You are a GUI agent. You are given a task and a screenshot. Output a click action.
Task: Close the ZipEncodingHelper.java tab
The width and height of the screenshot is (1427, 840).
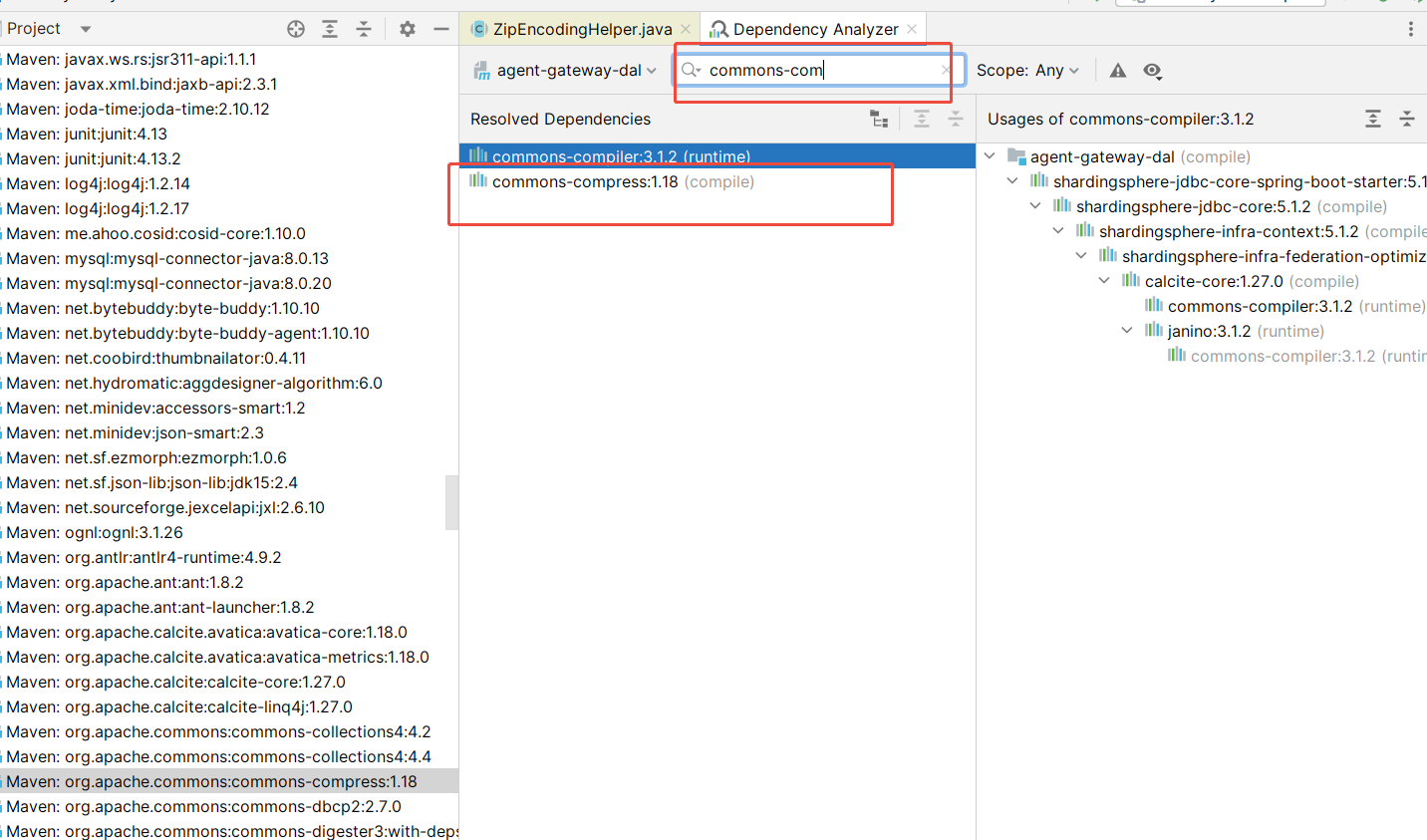686,29
